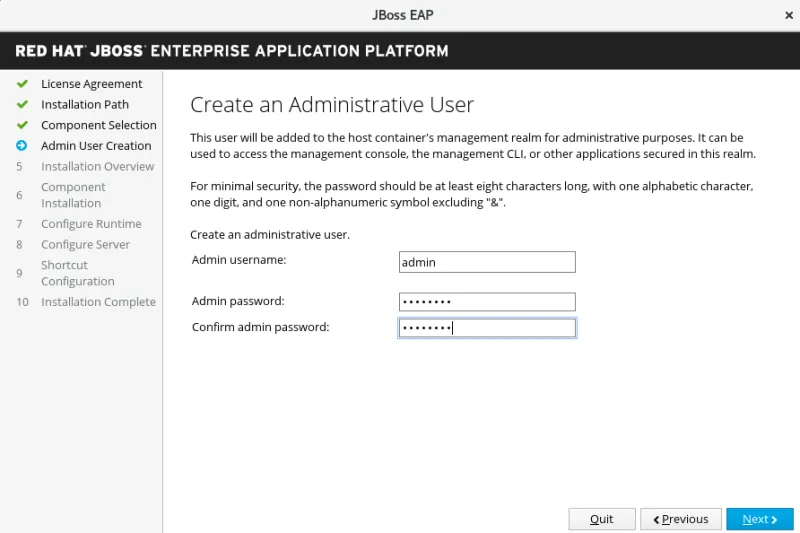Select the Installation Complete step
Image resolution: width=800 pixels, height=533 pixels.
coord(98,302)
